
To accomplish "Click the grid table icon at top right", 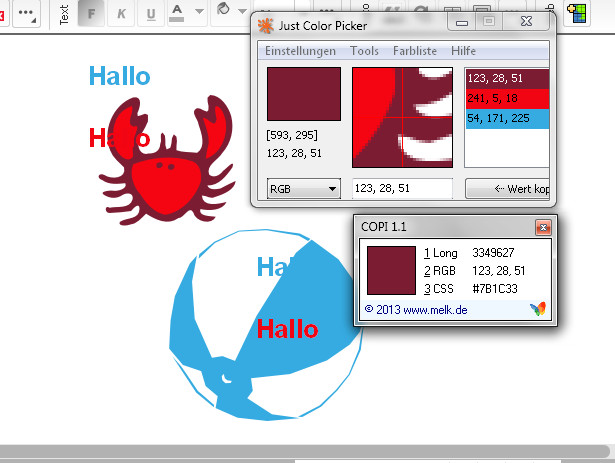I will click(x=577, y=13).
